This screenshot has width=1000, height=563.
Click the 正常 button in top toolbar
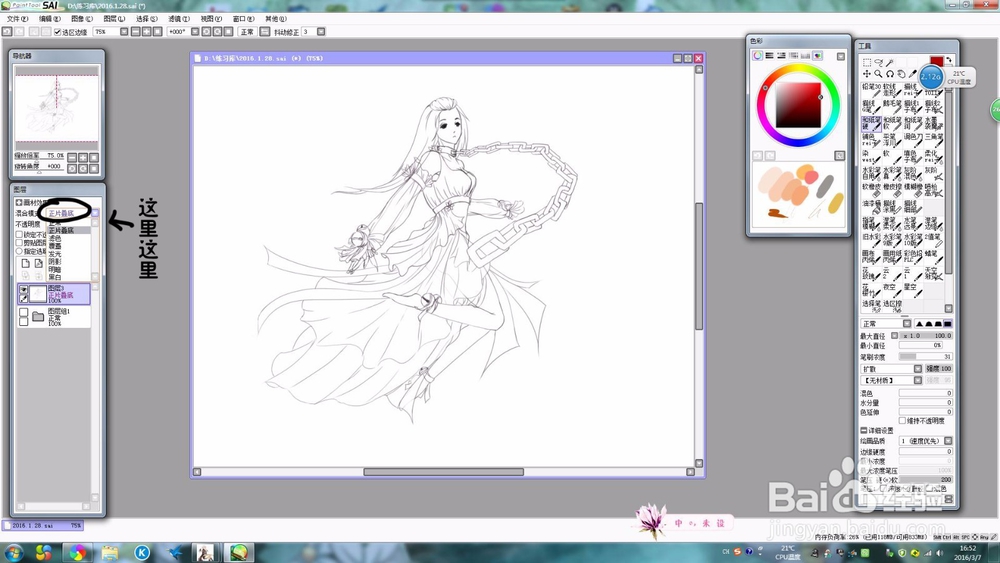click(x=247, y=31)
